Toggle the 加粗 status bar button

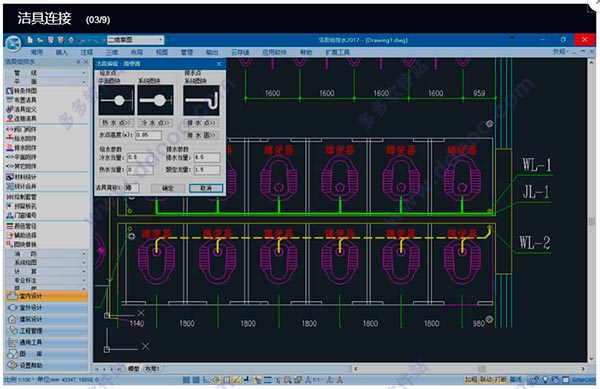(470, 379)
